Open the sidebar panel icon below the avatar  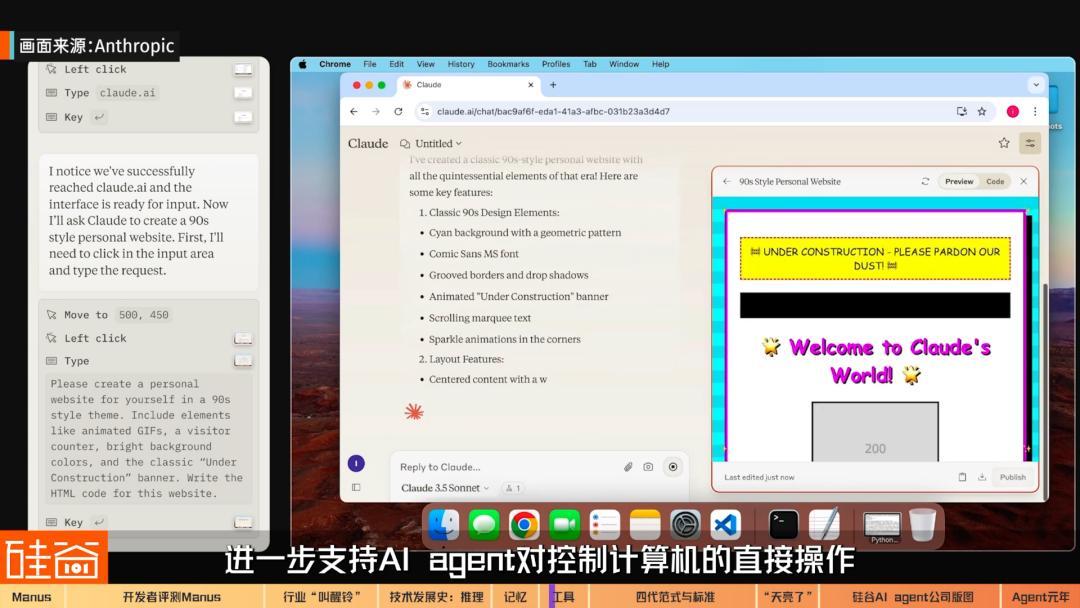[x=356, y=487]
